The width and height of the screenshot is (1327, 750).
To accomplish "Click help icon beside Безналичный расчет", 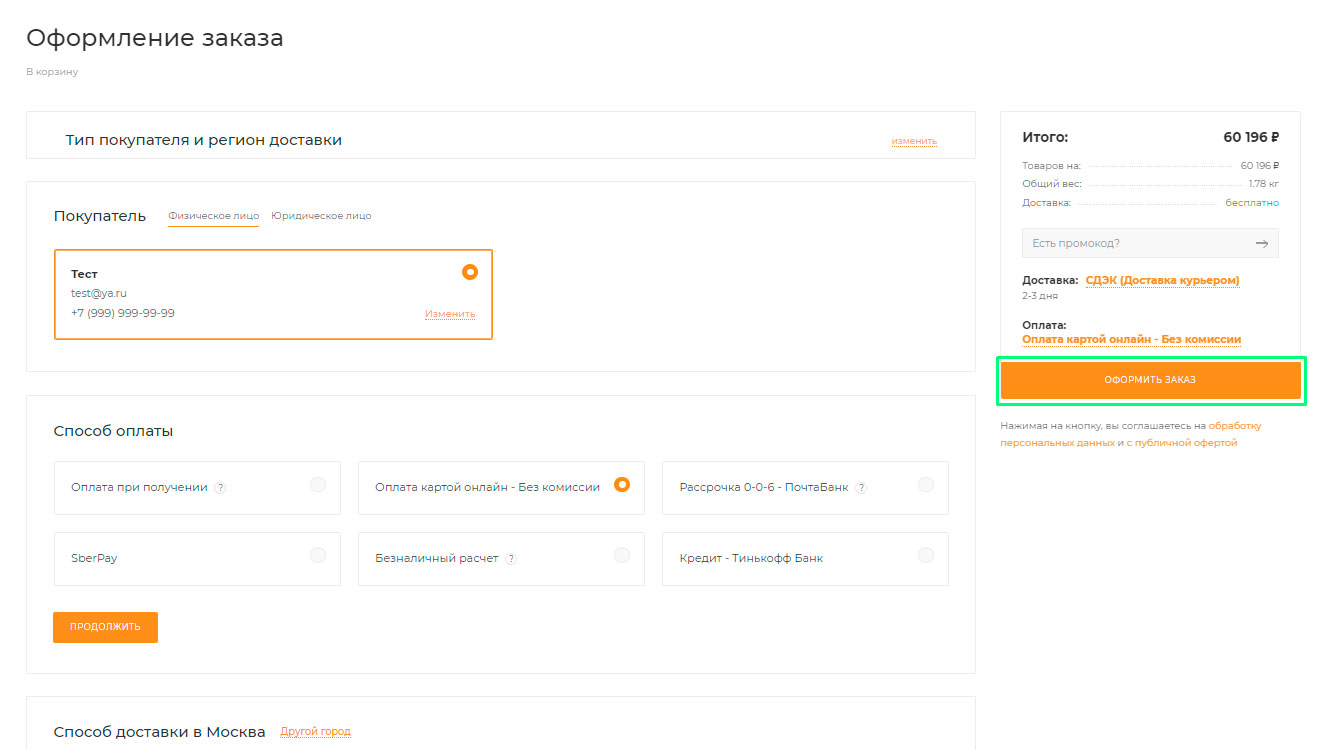I will [511, 559].
